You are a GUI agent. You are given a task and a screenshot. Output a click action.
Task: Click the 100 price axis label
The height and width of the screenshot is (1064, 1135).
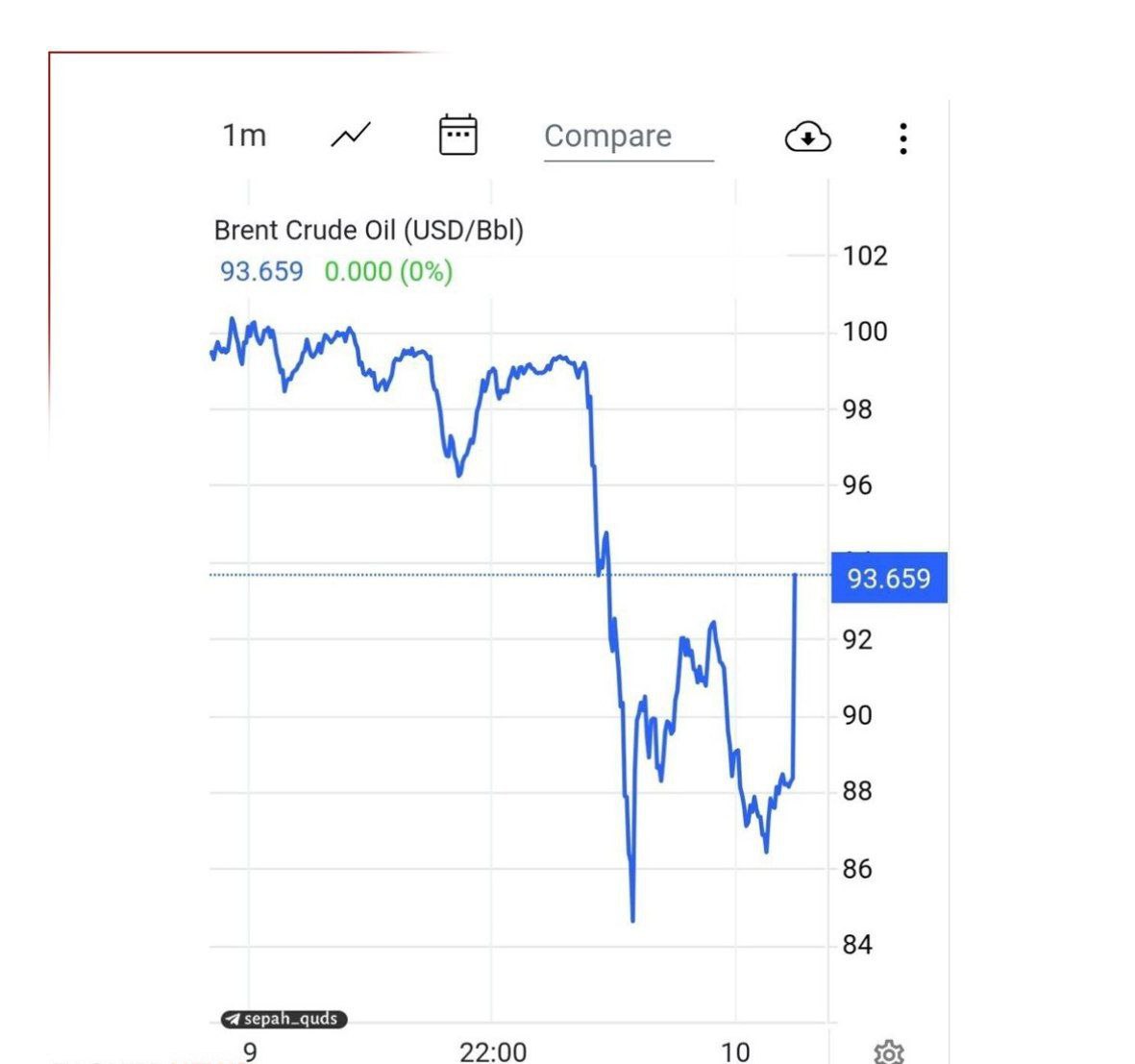pyautogui.click(x=865, y=332)
